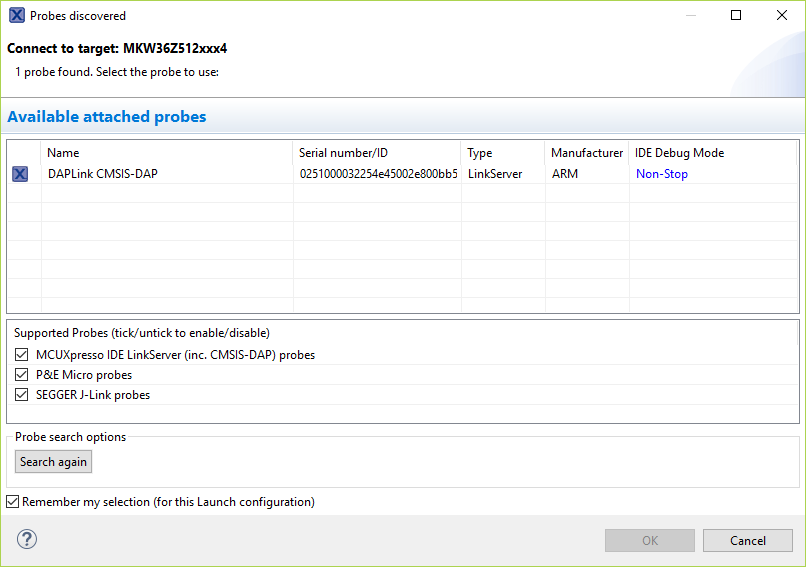Open the Non-Stop debug mode selector
This screenshot has height=567, width=806.
pyautogui.click(x=662, y=174)
